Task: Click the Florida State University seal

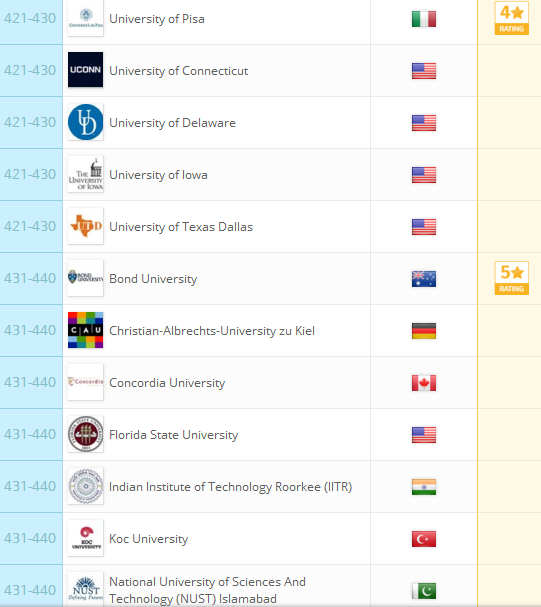Action: coord(86,434)
